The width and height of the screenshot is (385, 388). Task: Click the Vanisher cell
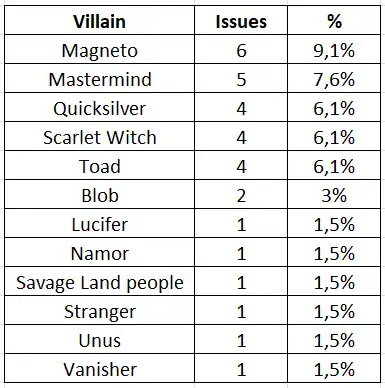point(99,368)
